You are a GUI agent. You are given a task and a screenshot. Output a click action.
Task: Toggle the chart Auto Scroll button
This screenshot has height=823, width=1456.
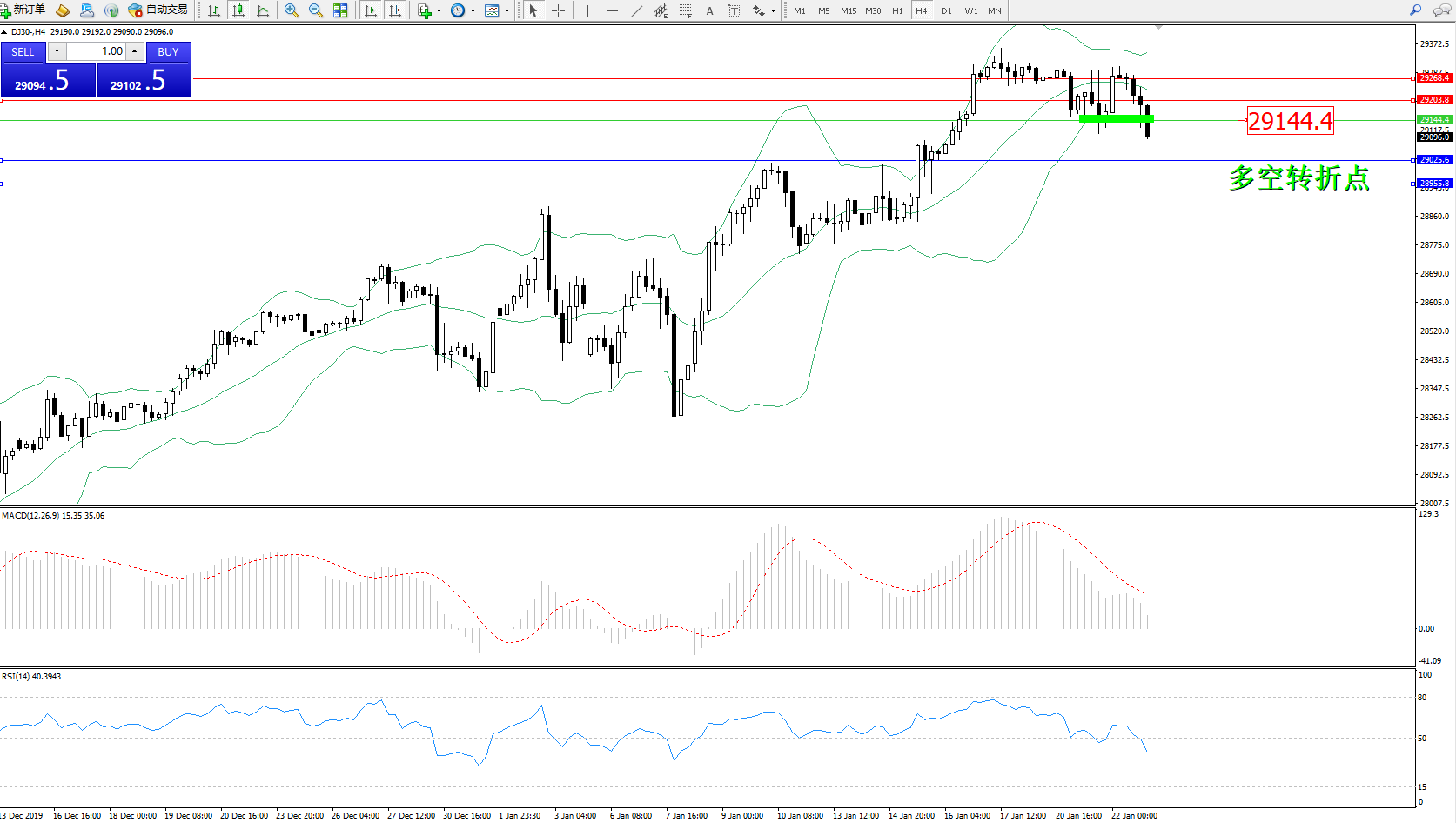[x=371, y=10]
